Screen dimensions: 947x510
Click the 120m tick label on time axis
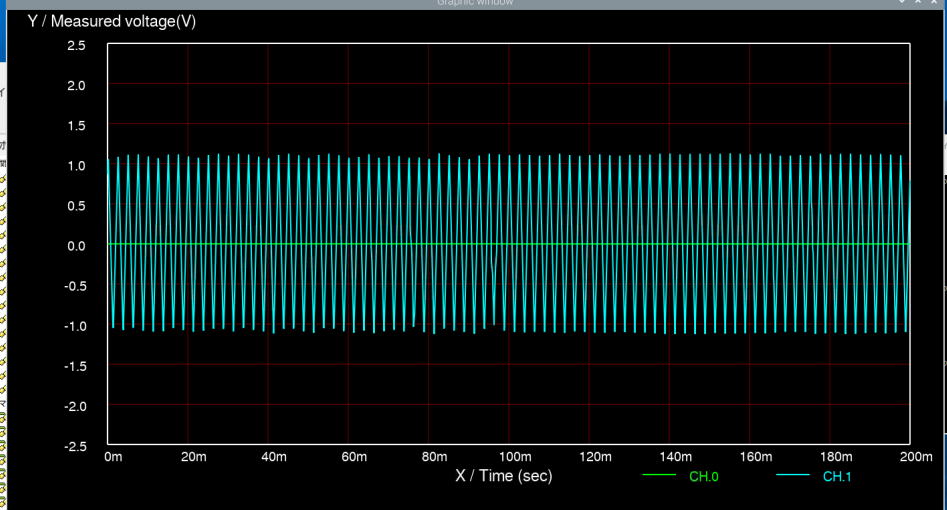[595, 457]
